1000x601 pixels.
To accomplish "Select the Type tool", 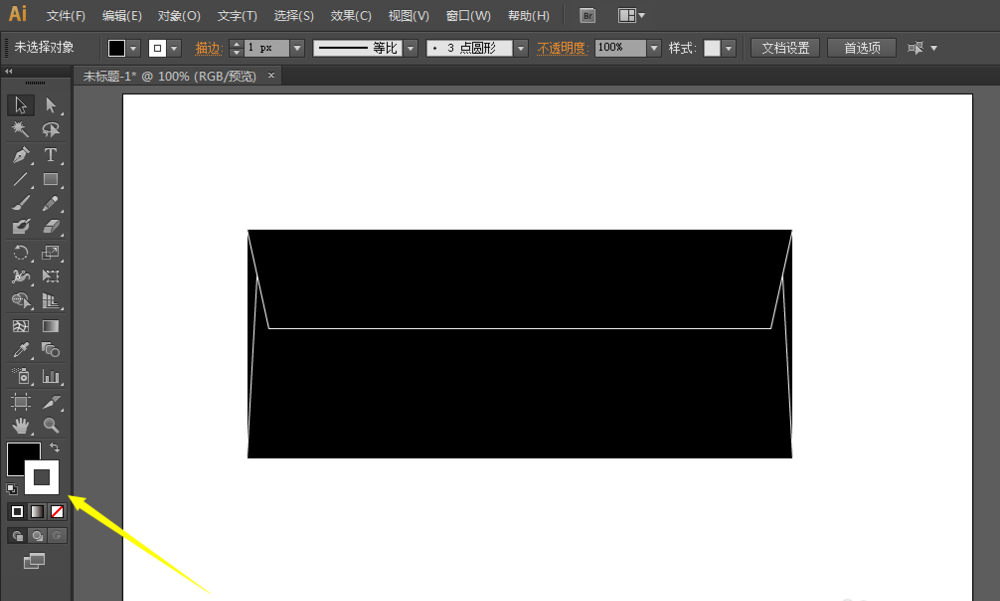I will (x=50, y=155).
